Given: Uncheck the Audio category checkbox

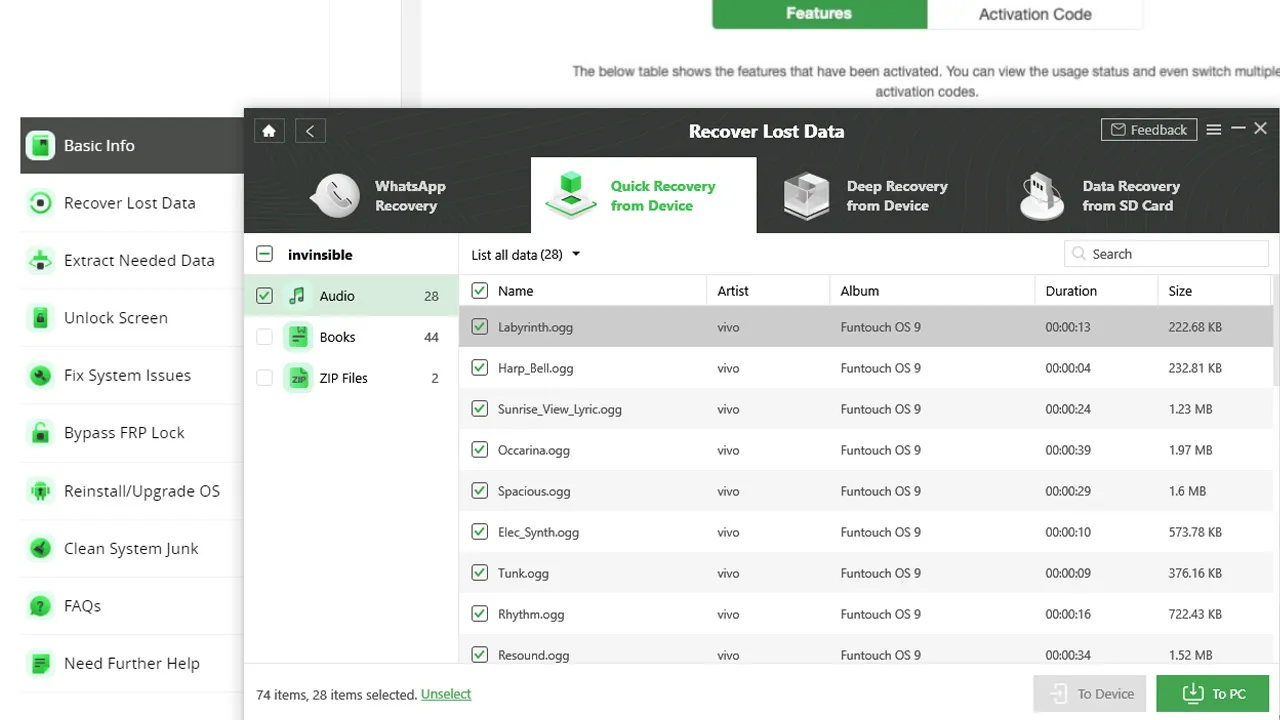Looking at the screenshot, I should pyautogui.click(x=264, y=295).
